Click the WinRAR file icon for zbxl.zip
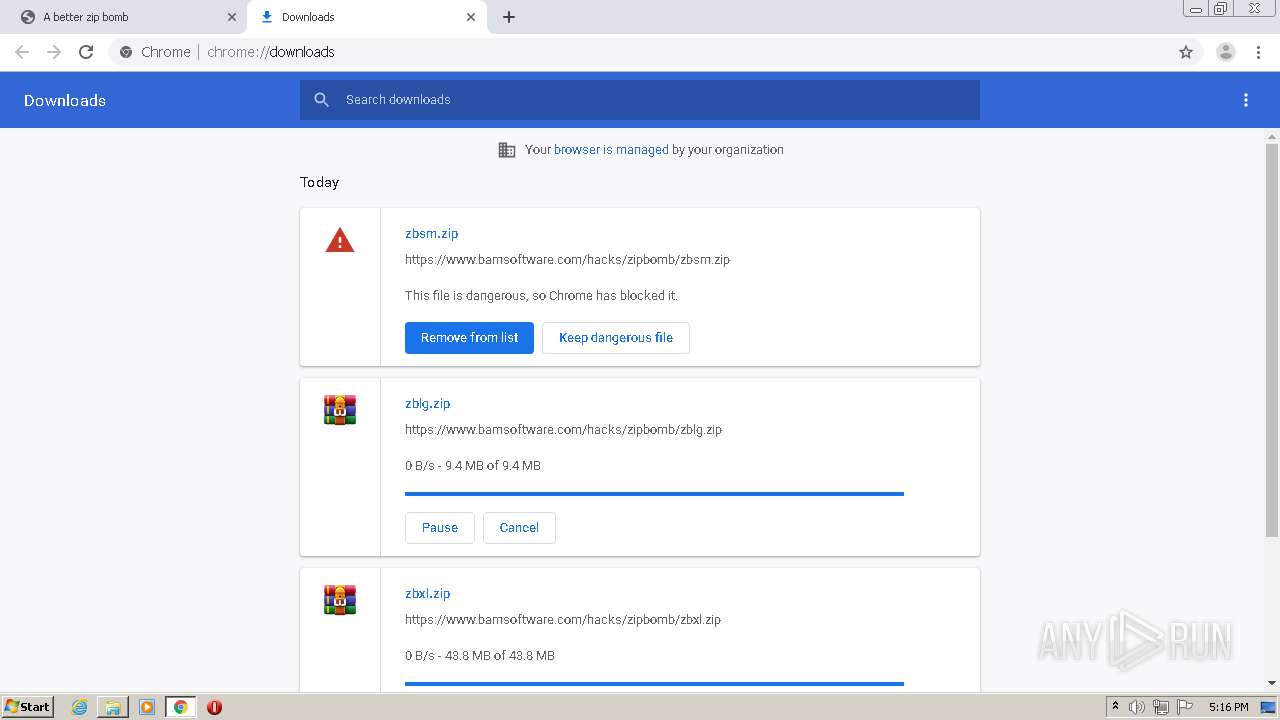The height and width of the screenshot is (720, 1280). tap(340, 600)
